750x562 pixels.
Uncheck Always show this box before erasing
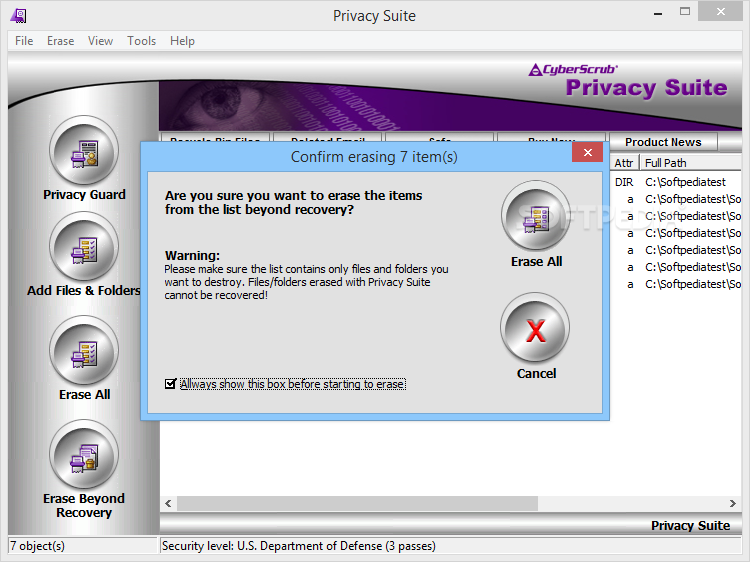pyautogui.click(x=170, y=384)
